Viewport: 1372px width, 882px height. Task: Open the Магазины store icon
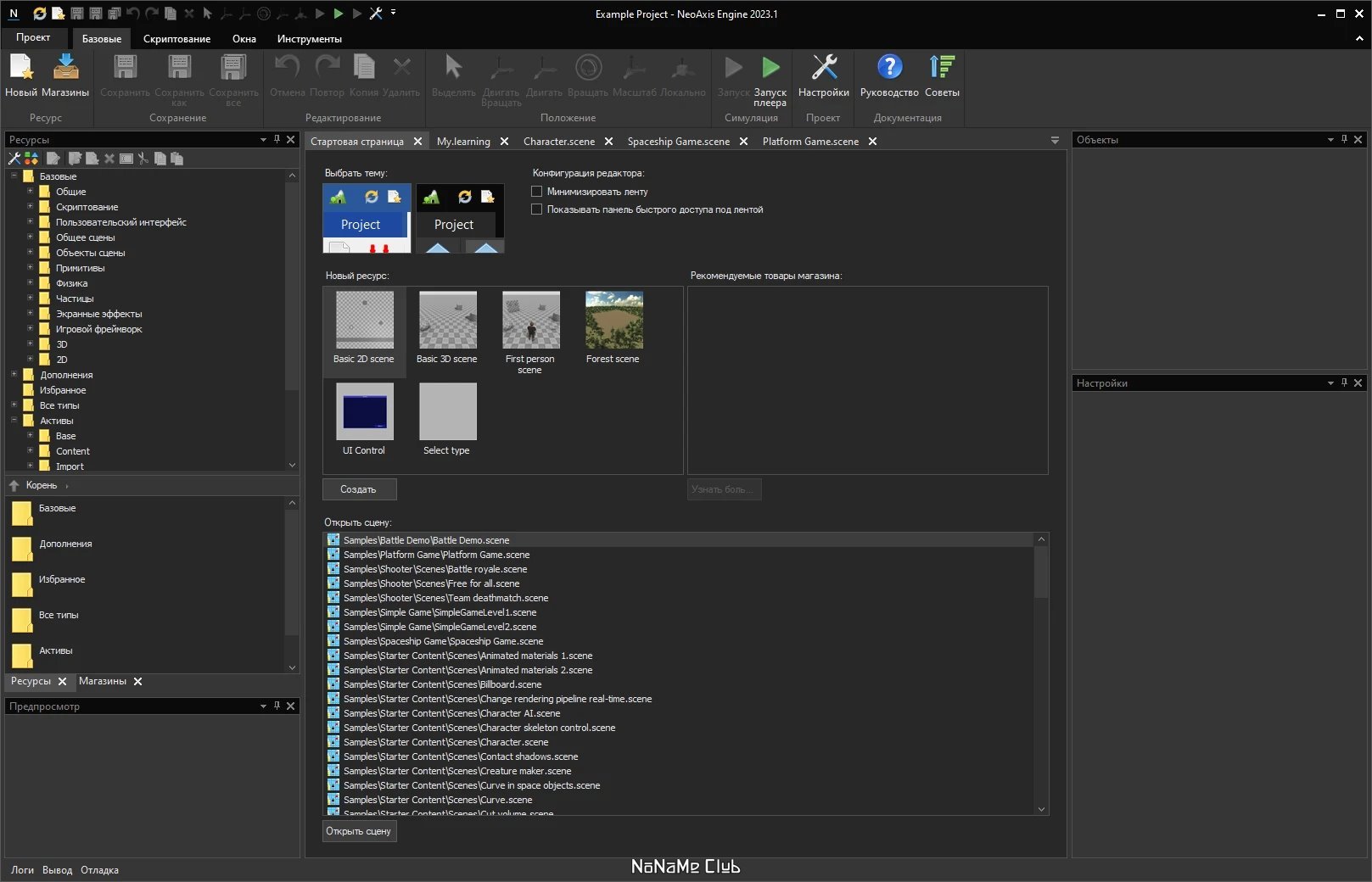[x=65, y=68]
